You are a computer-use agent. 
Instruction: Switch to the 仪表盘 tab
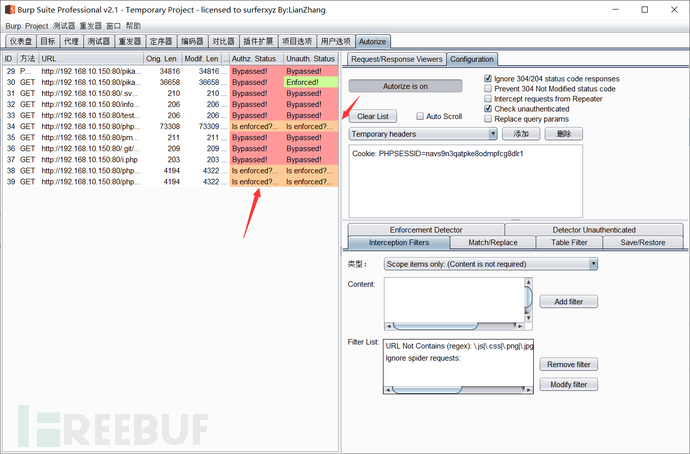tap(21, 41)
